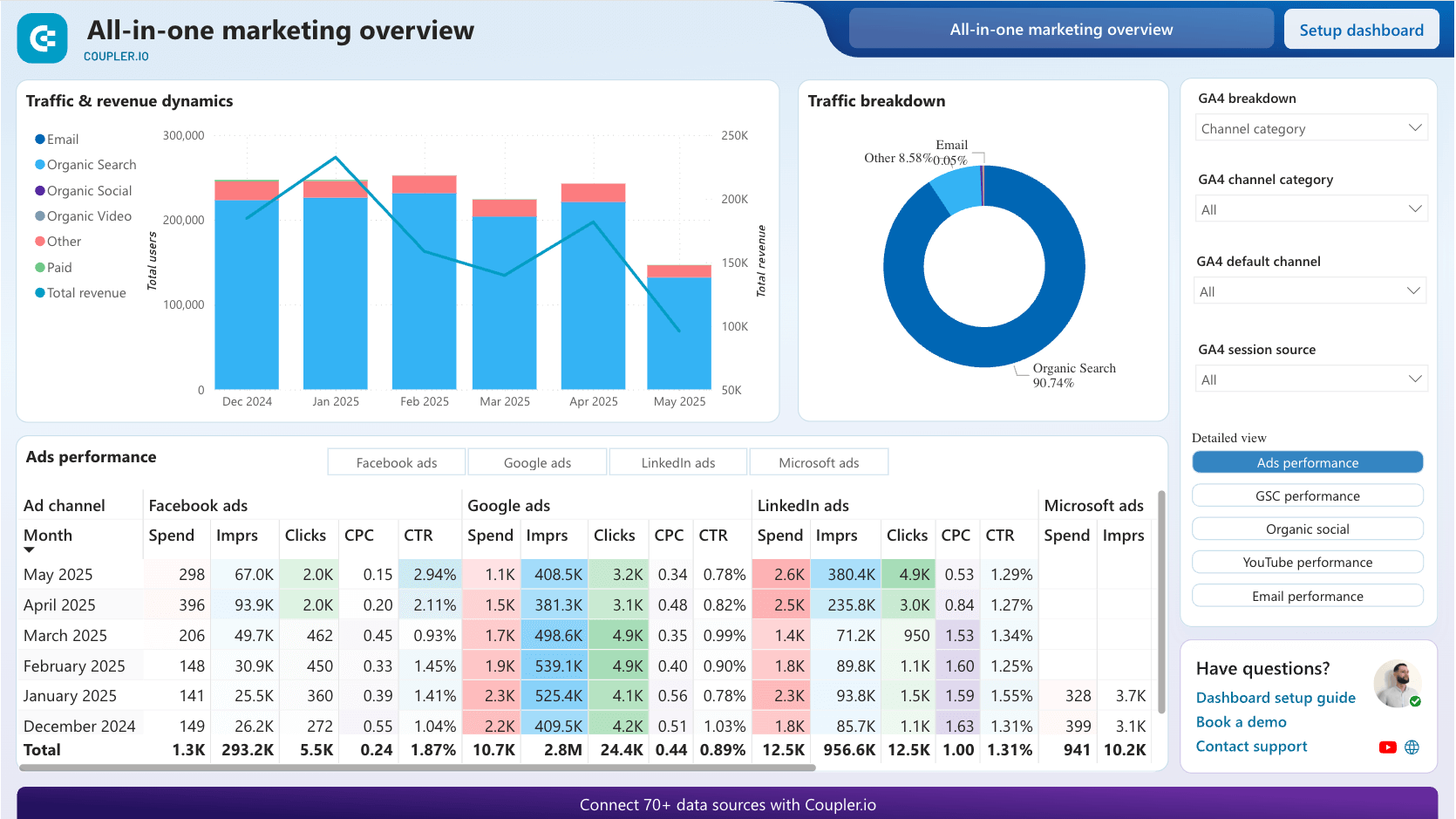
Task: Click the Organic Social color swatch in the legend
Action: 38,190
